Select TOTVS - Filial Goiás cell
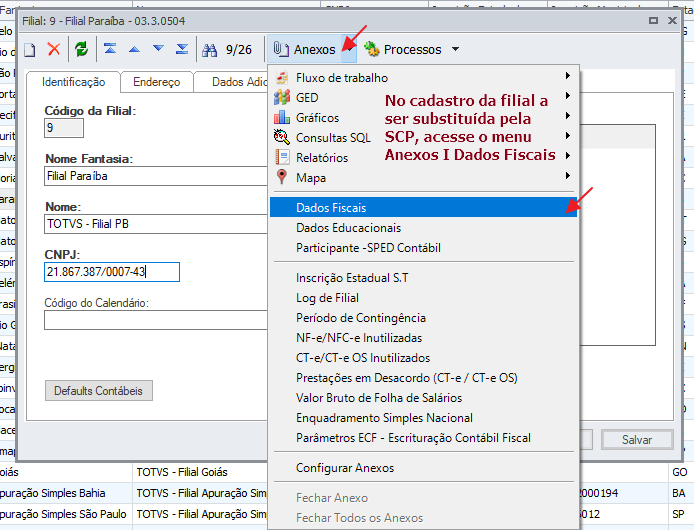 [x=200, y=472]
